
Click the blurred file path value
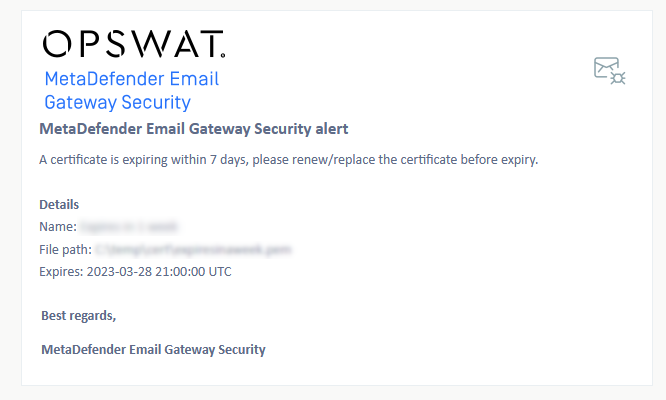pos(193,250)
